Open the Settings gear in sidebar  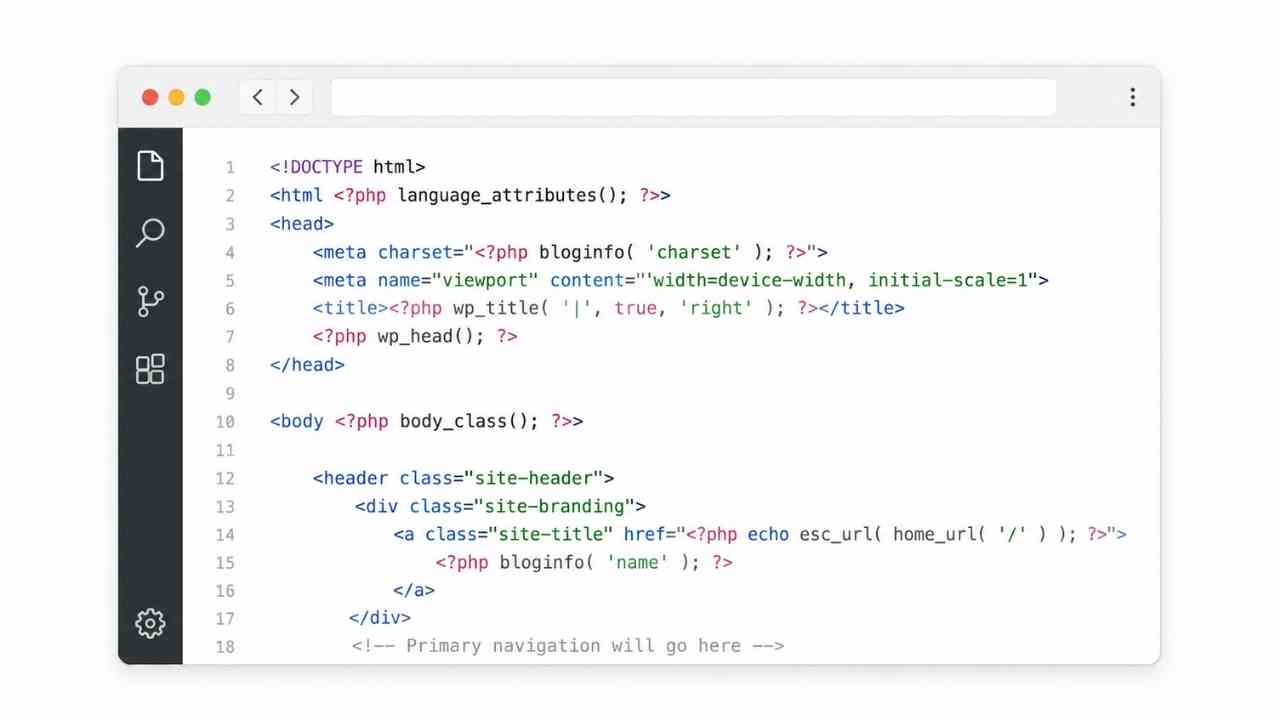click(150, 623)
